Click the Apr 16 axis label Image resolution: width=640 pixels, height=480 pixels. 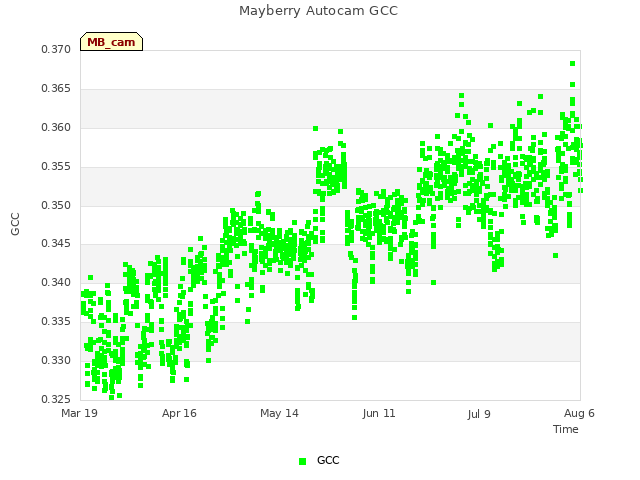coord(179,413)
